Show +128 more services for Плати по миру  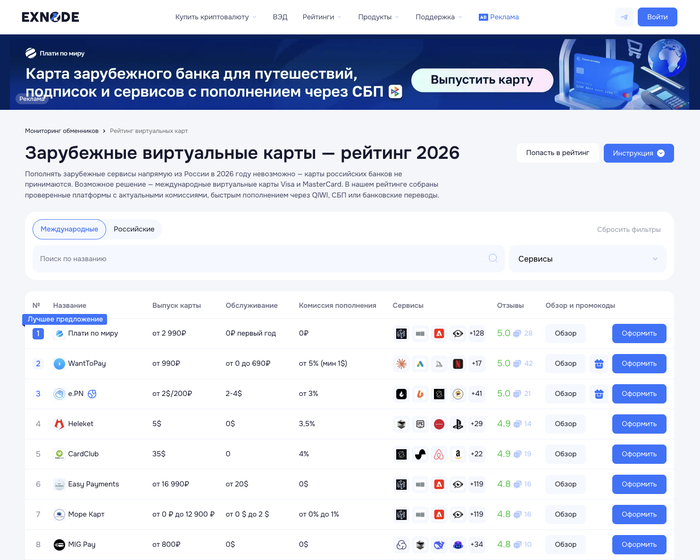[477, 334]
